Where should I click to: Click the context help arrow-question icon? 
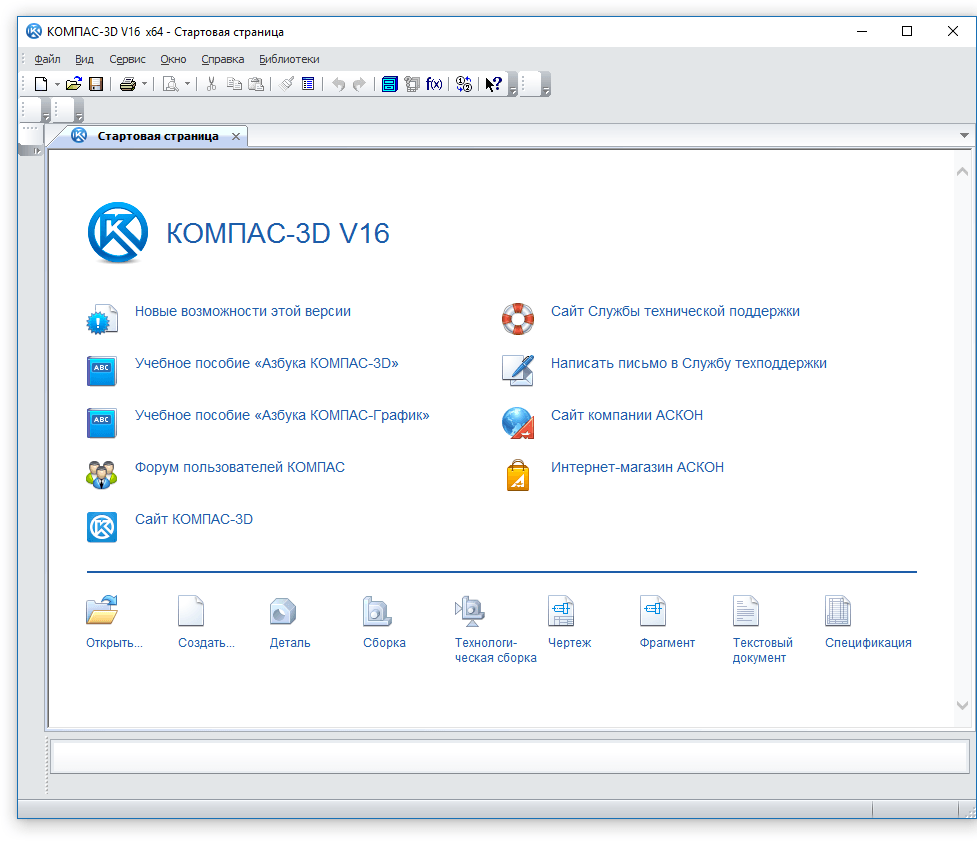pyautogui.click(x=493, y=85)
